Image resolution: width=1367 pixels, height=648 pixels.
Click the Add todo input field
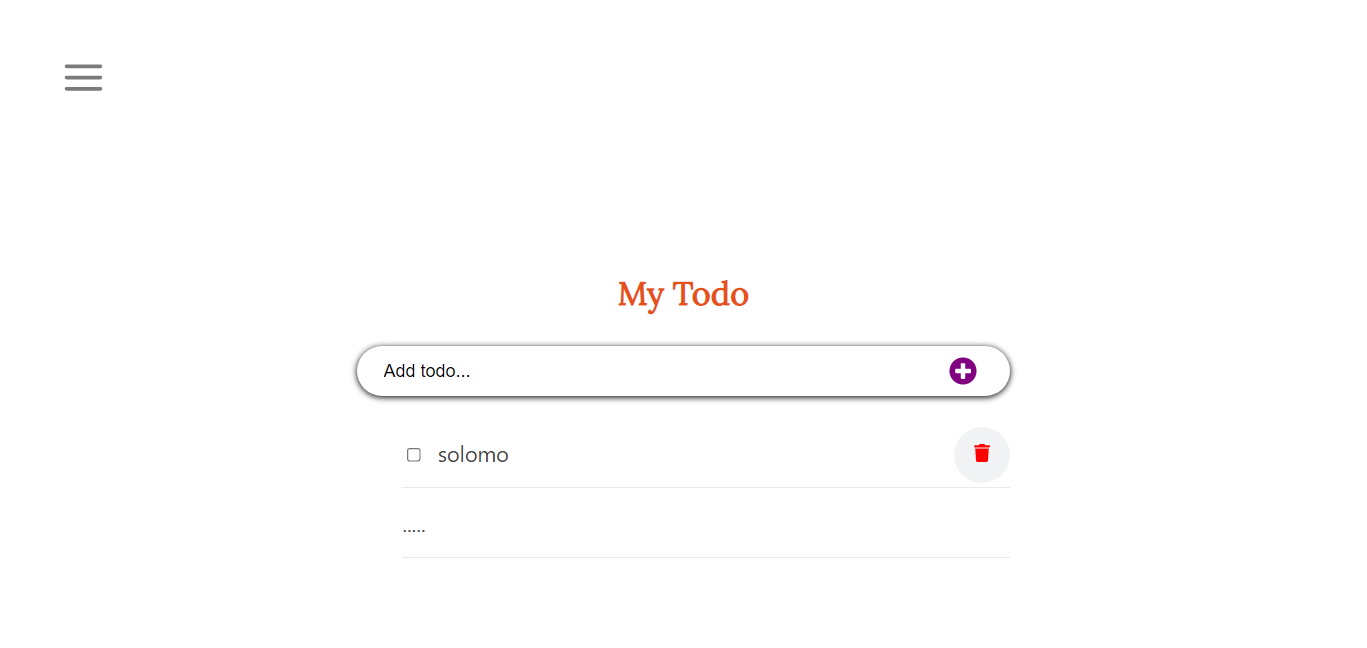(650, 371)
